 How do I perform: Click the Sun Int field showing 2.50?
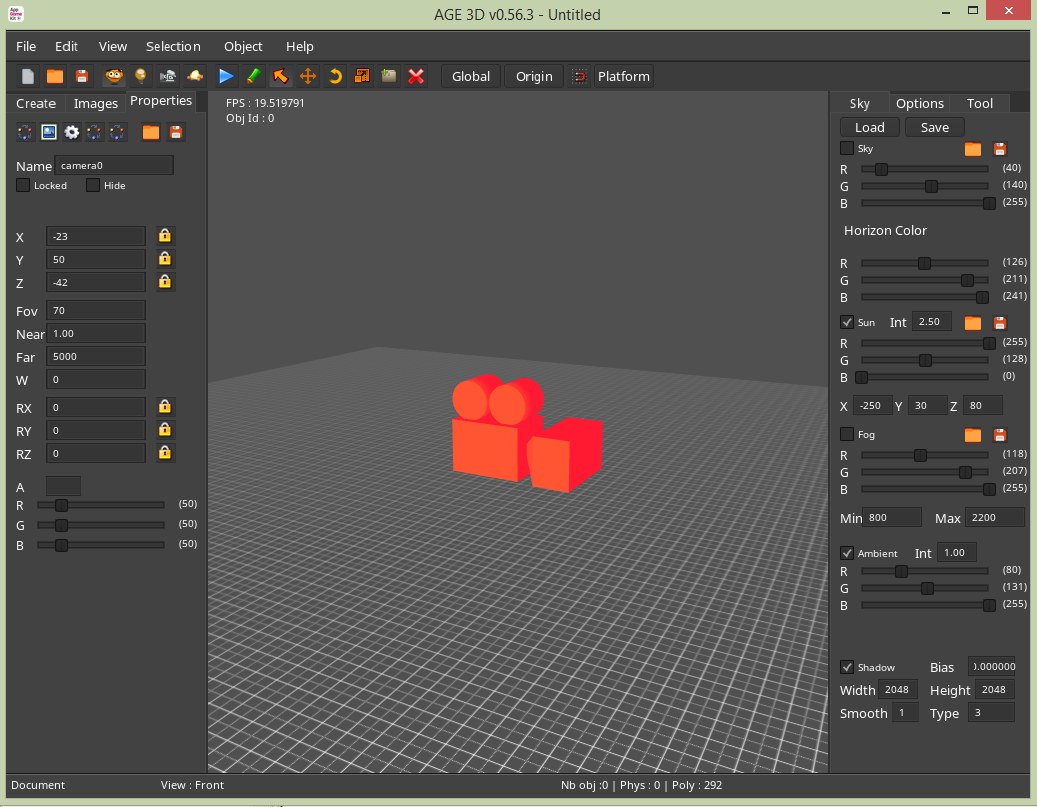(931, 321)
